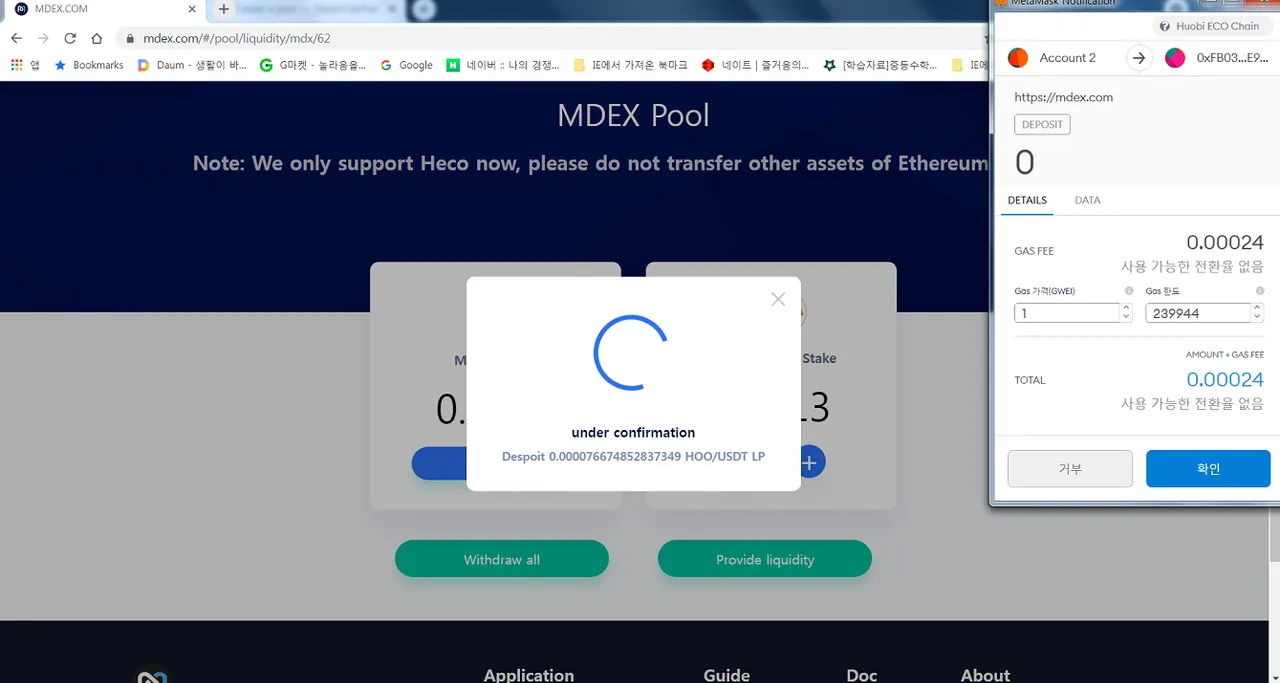Screen dimensions: 1280x683
Task: Close the under confirmation dialog with X
Action: [778, 299]
